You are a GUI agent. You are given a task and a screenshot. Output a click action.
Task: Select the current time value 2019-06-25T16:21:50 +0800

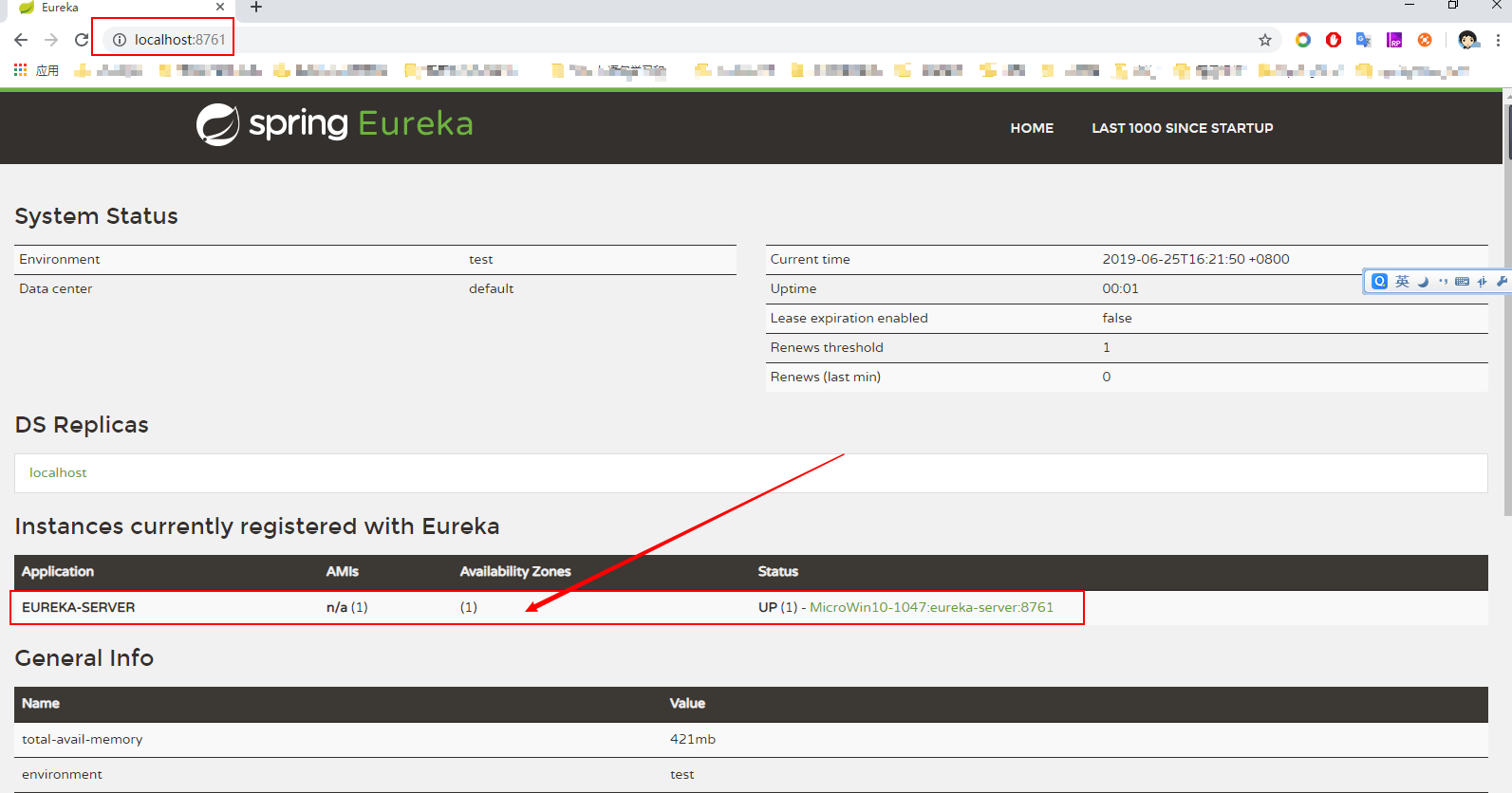click(1195, 259)
